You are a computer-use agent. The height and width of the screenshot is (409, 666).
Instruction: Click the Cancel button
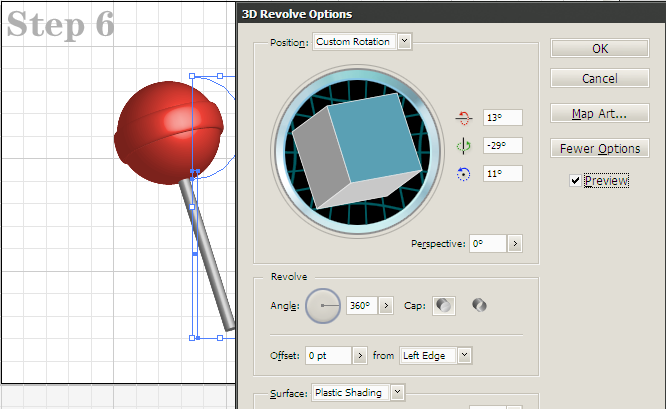(x=600, y=79)
